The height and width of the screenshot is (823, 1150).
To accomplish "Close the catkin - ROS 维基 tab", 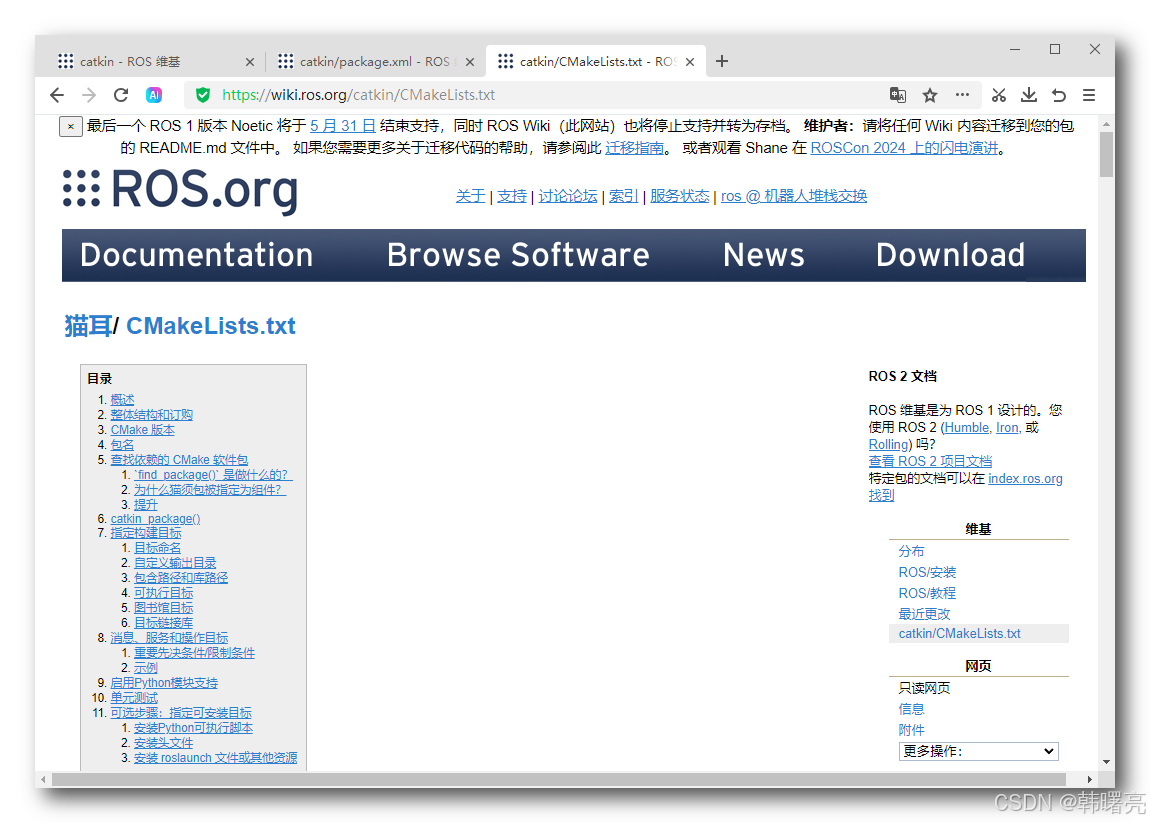I will [249, 62].
